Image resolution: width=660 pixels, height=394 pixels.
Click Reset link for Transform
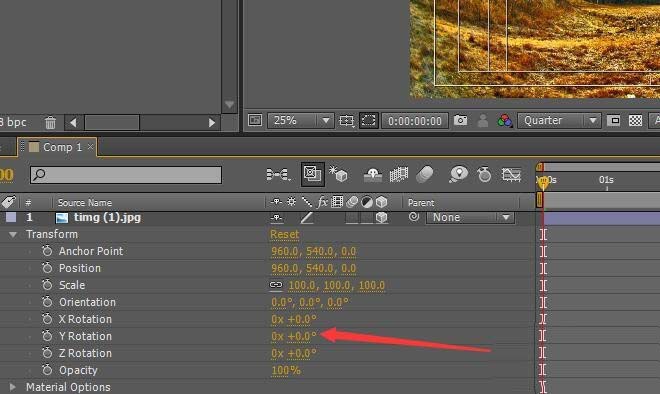pos(284,234)
